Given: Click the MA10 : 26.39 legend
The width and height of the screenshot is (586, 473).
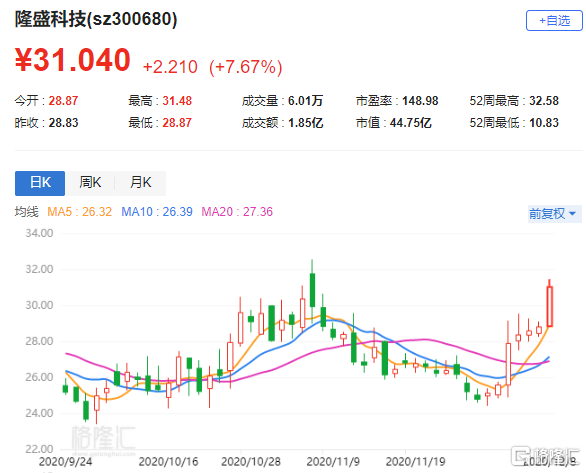Looking at the screenshot, I should tap(157, 212).
